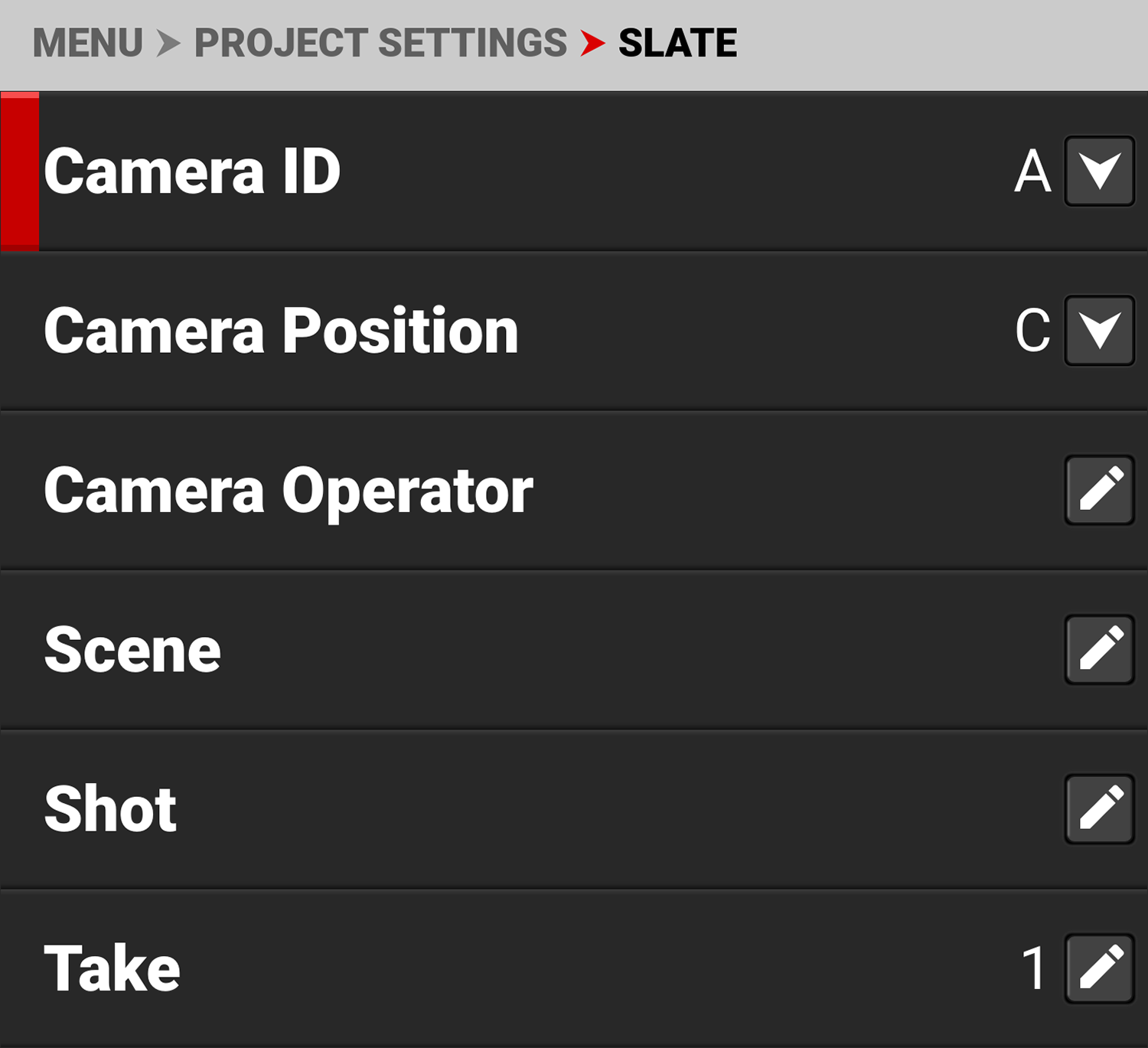
Task: Expand the Camera Position dropdown arrow
Action: [x=1099, y=331]
